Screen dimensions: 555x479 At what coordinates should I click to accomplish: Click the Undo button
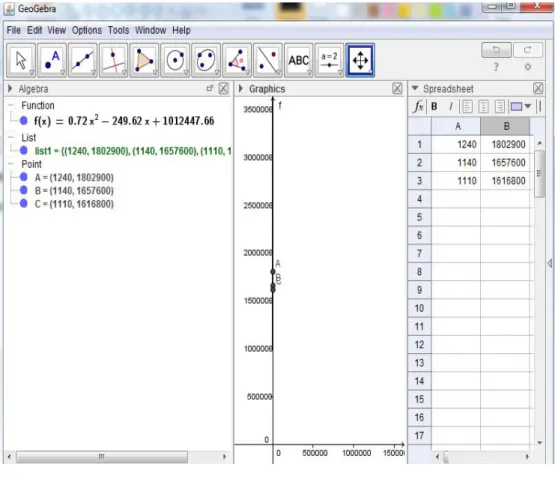coord(496,50)
